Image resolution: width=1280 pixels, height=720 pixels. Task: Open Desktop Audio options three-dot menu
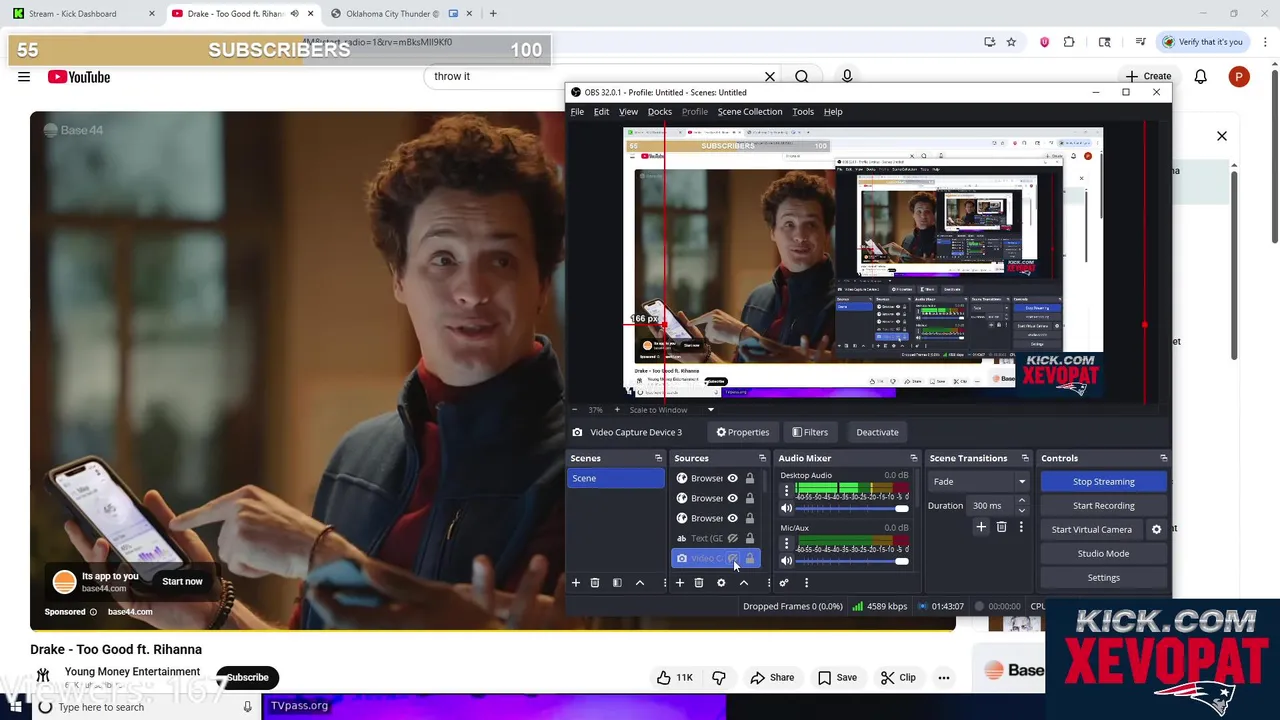[786, 490]
